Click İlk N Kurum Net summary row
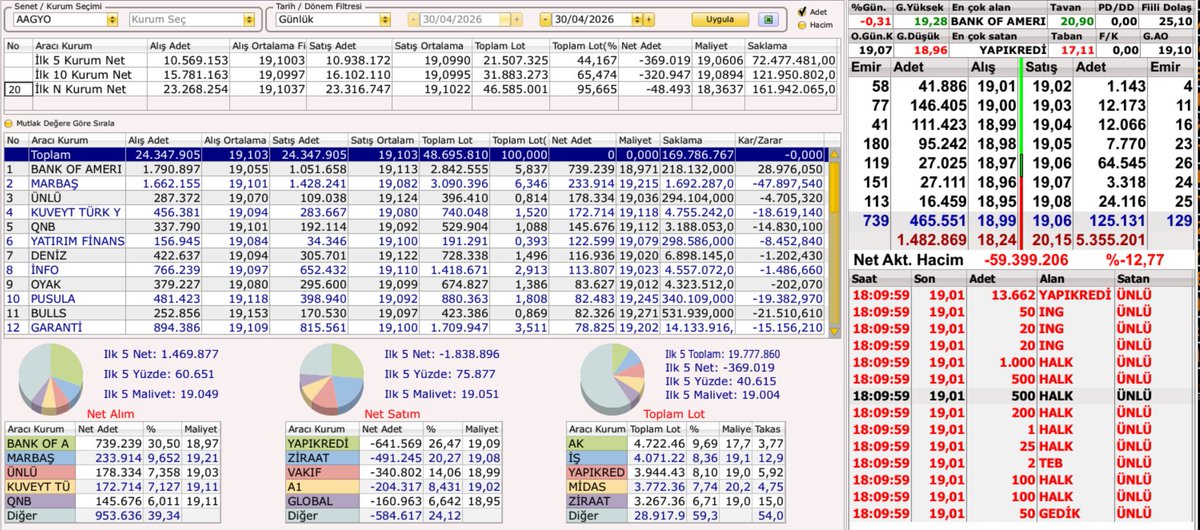1200x530 pixels. click(420, 89)
